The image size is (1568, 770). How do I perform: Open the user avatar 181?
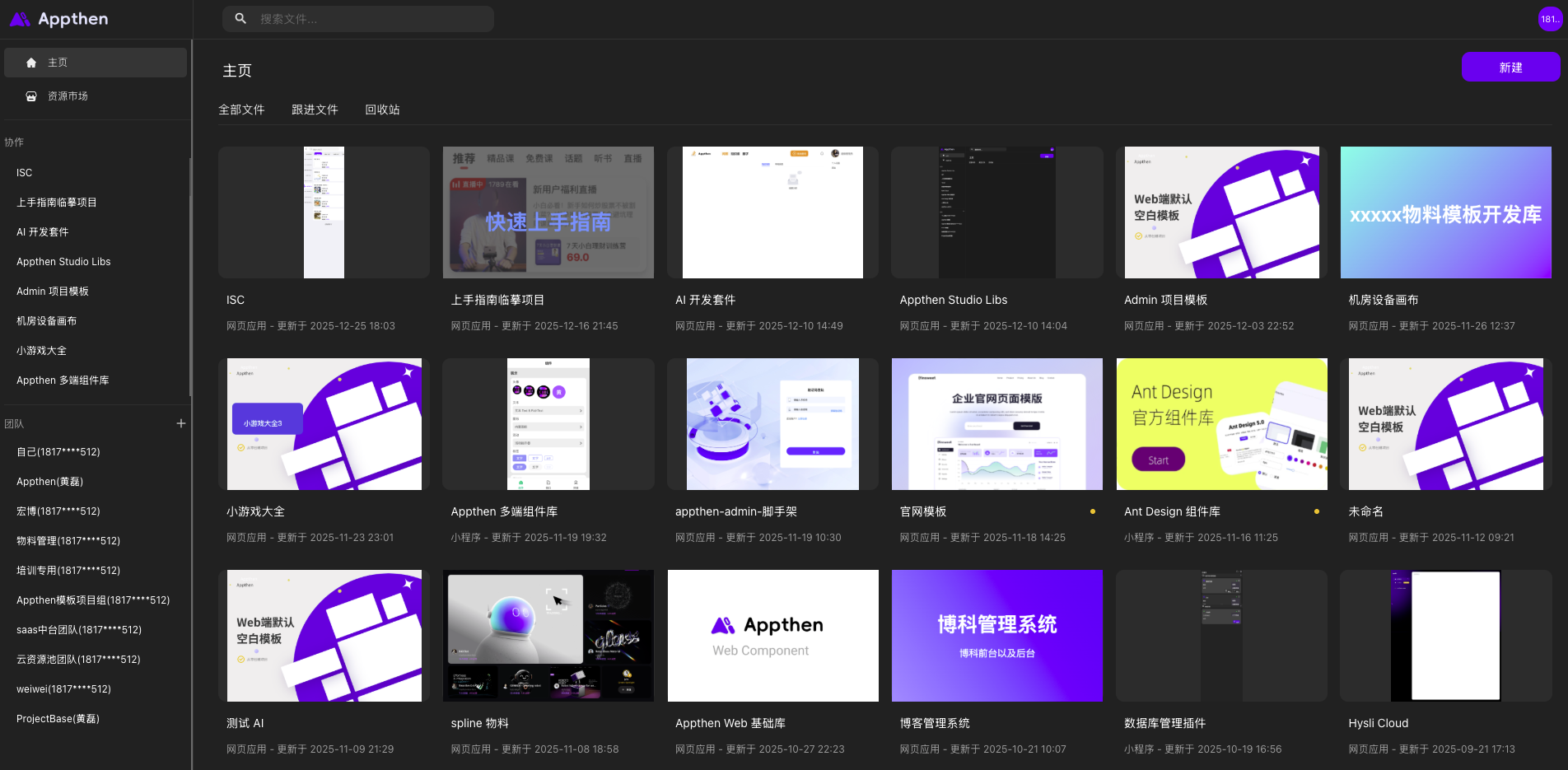click(1550, 19)
